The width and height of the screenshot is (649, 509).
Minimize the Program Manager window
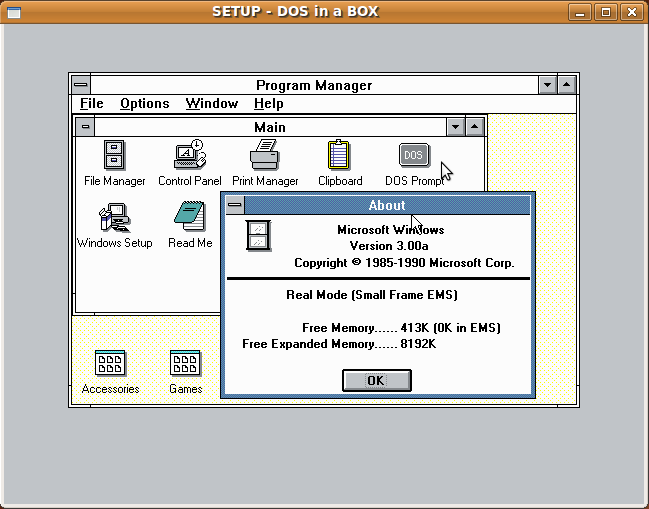[547, 85]
